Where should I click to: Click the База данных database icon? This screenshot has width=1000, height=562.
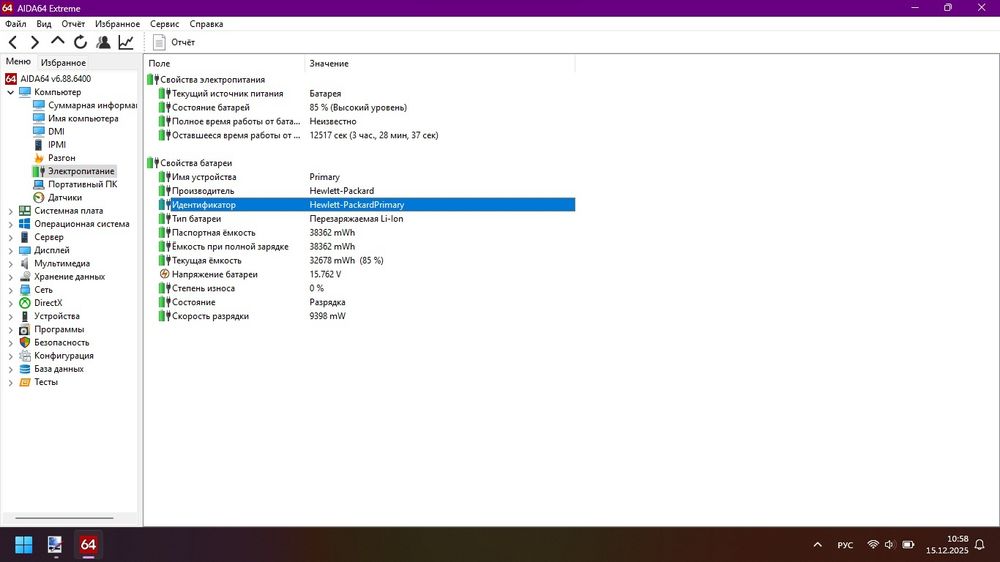coord(25,369)
